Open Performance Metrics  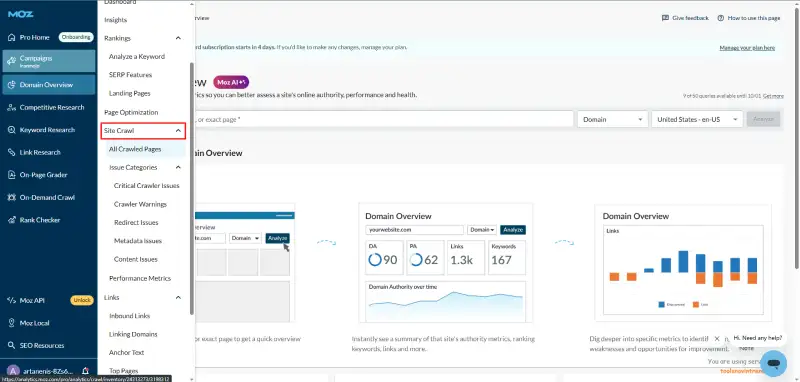[x=140, y=278]
